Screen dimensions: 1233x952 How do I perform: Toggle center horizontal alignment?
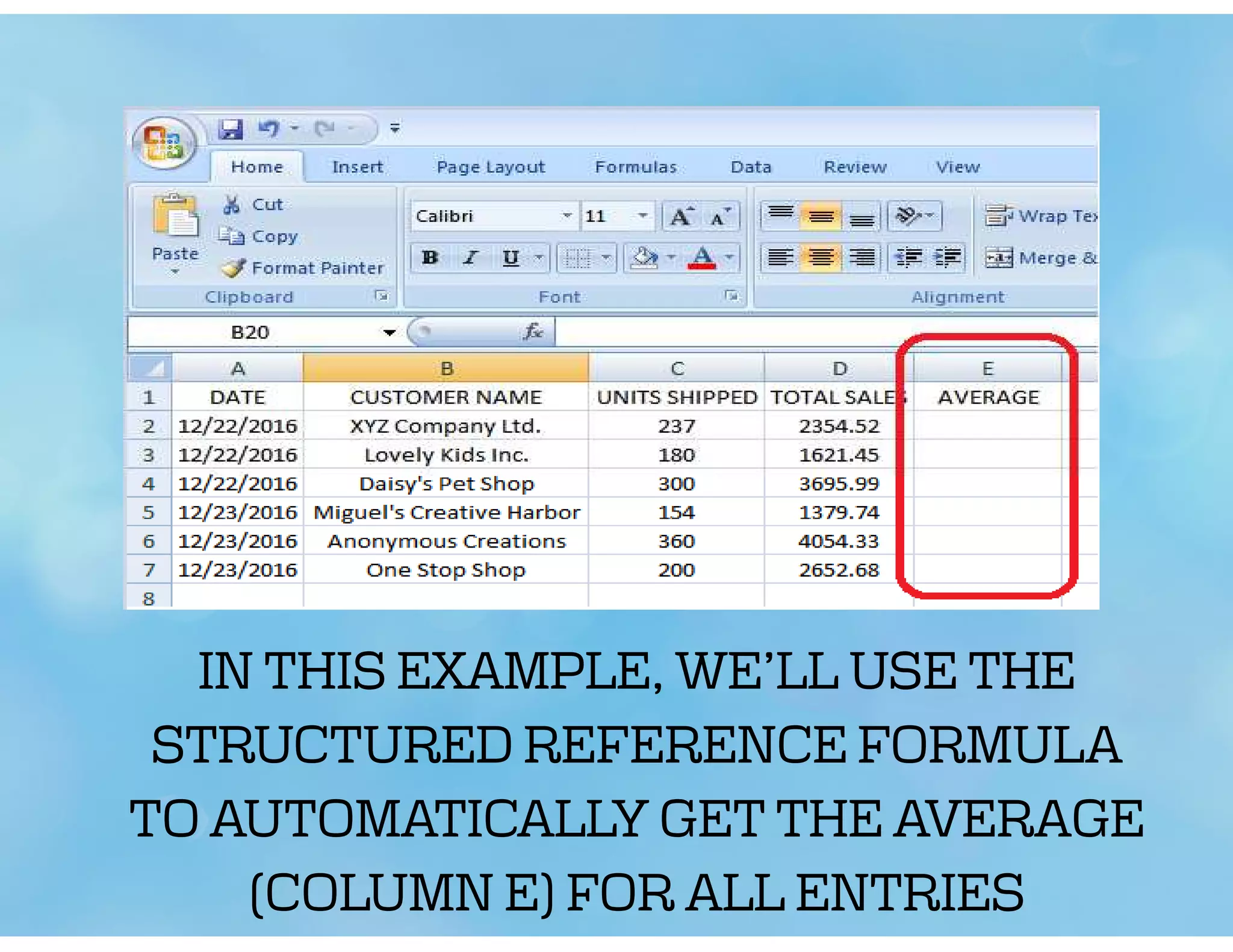pyautogui.click(x=821, y=258)
